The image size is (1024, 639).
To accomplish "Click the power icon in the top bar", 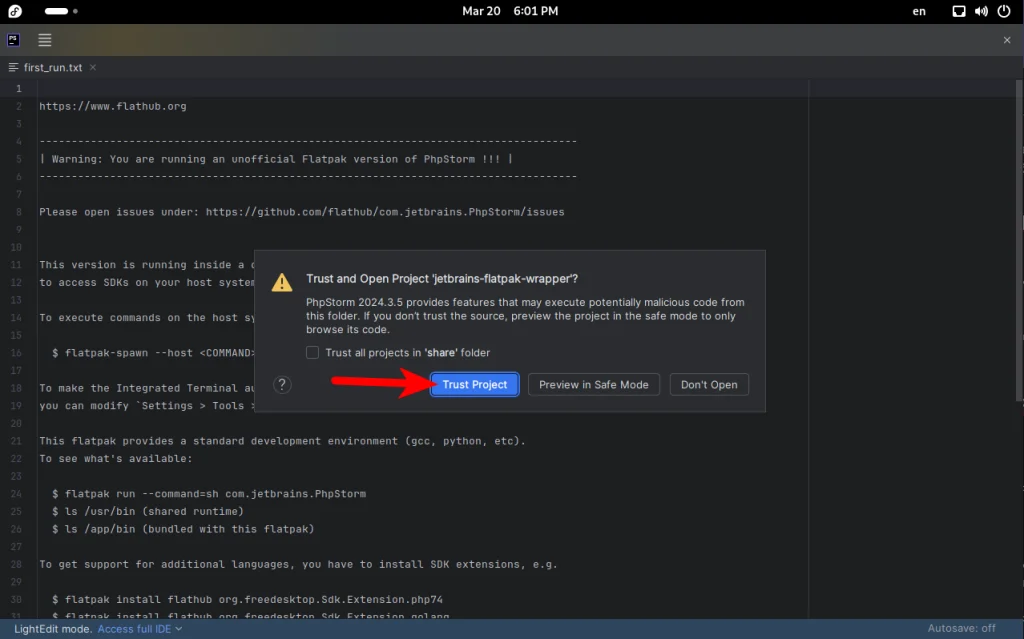I will pyautogui.click(x=1003, y=11).
